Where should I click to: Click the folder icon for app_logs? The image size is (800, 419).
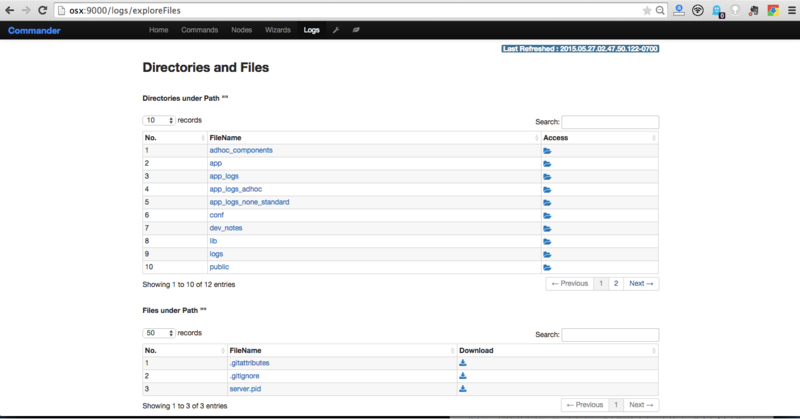[547, 176]
